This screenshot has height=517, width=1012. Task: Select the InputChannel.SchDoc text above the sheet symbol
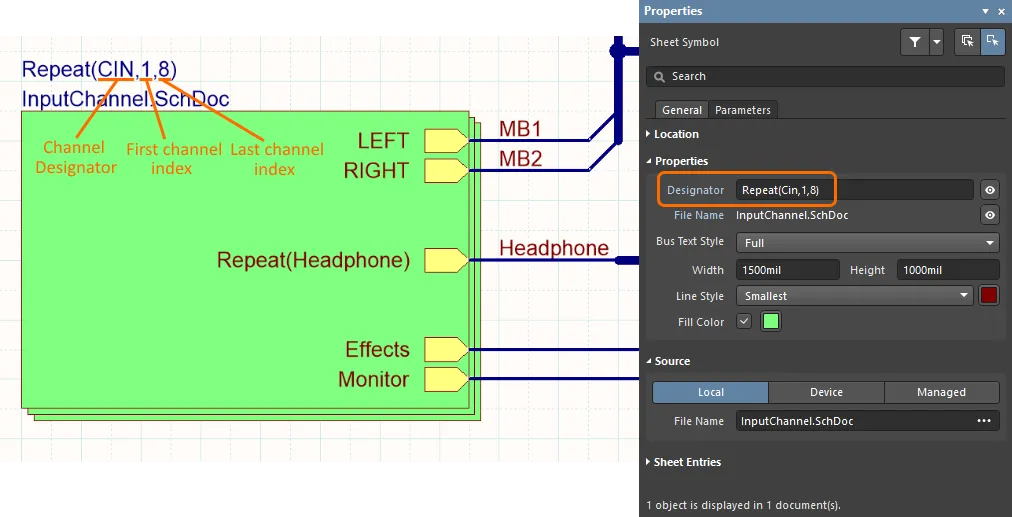(x=126, y=99)
